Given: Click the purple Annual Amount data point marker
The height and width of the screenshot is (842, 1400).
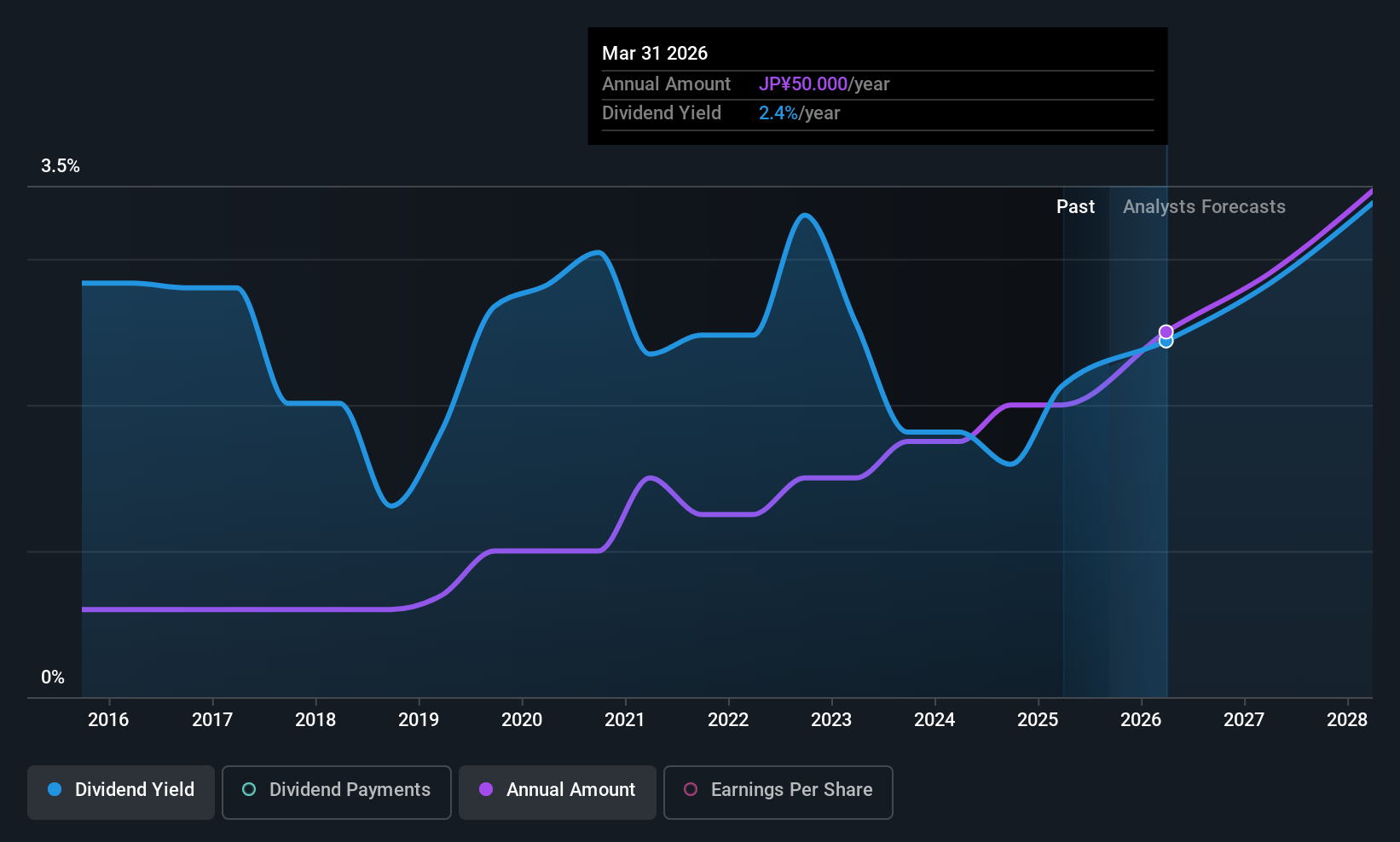Looking at the screenshot, I should [x=1166, y=332].
